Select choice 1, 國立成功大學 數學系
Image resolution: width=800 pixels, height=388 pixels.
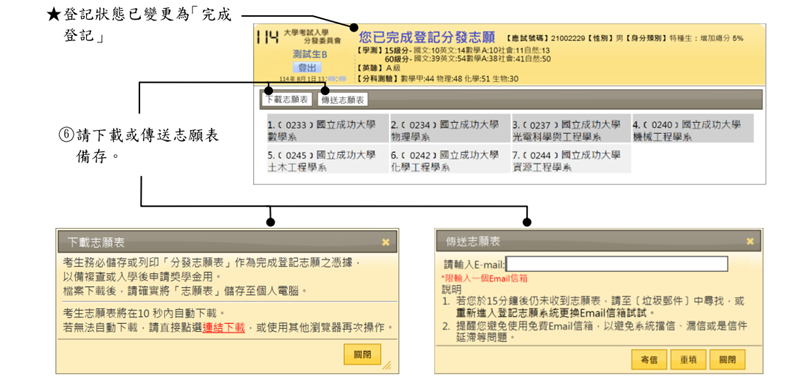(327, 129)
